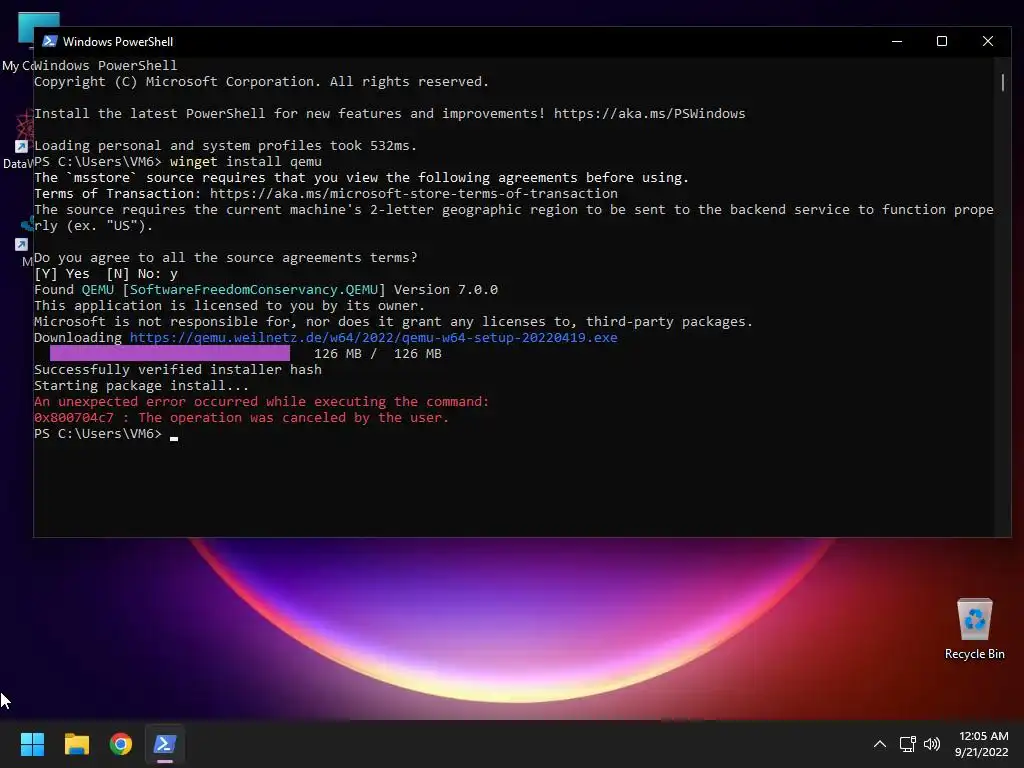Open the Windows Start menu
Image resolution: width=1024 pixels, height=768 pixels.
point(32,744)
